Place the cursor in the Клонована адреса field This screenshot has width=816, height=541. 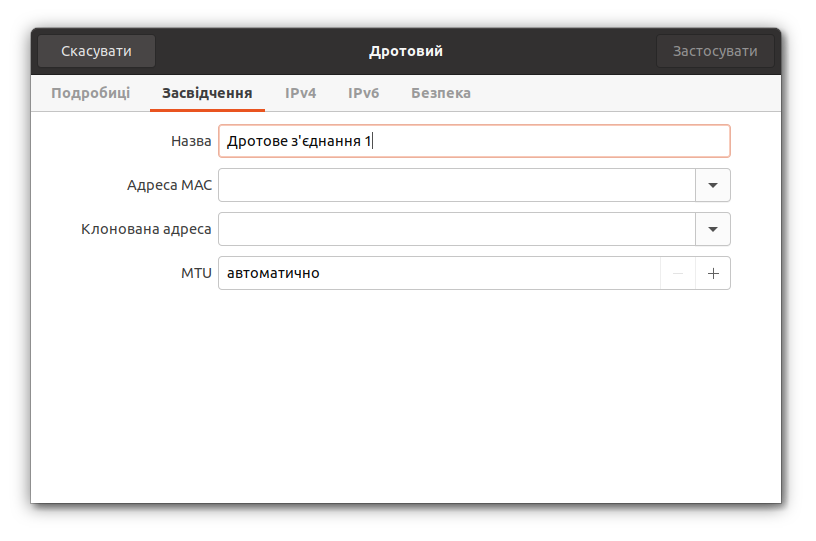[456, 229]
